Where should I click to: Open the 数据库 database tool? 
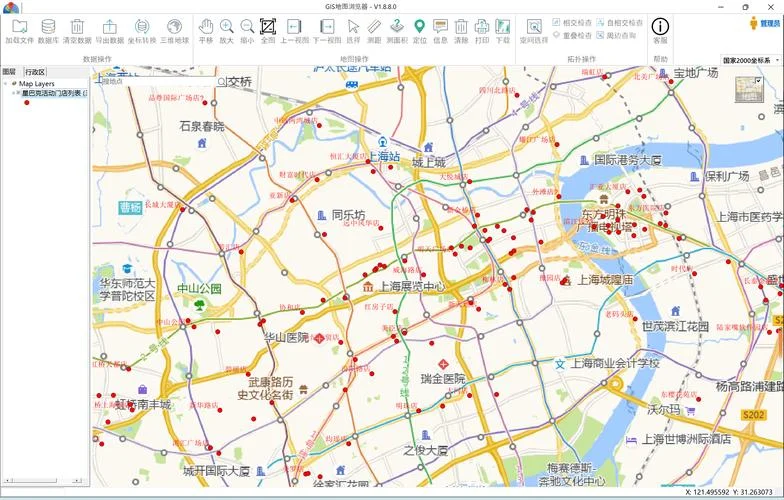point(48,31)
